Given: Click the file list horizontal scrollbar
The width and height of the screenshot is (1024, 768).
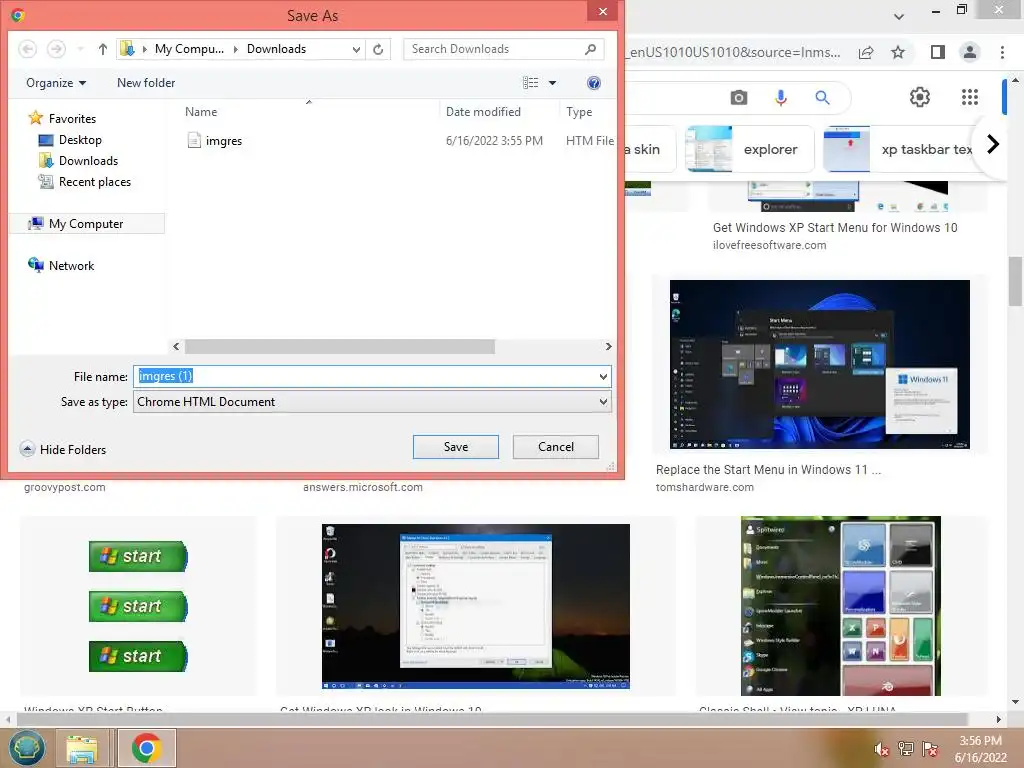Looking at the screenshot, I should click(x=340, y=346).
